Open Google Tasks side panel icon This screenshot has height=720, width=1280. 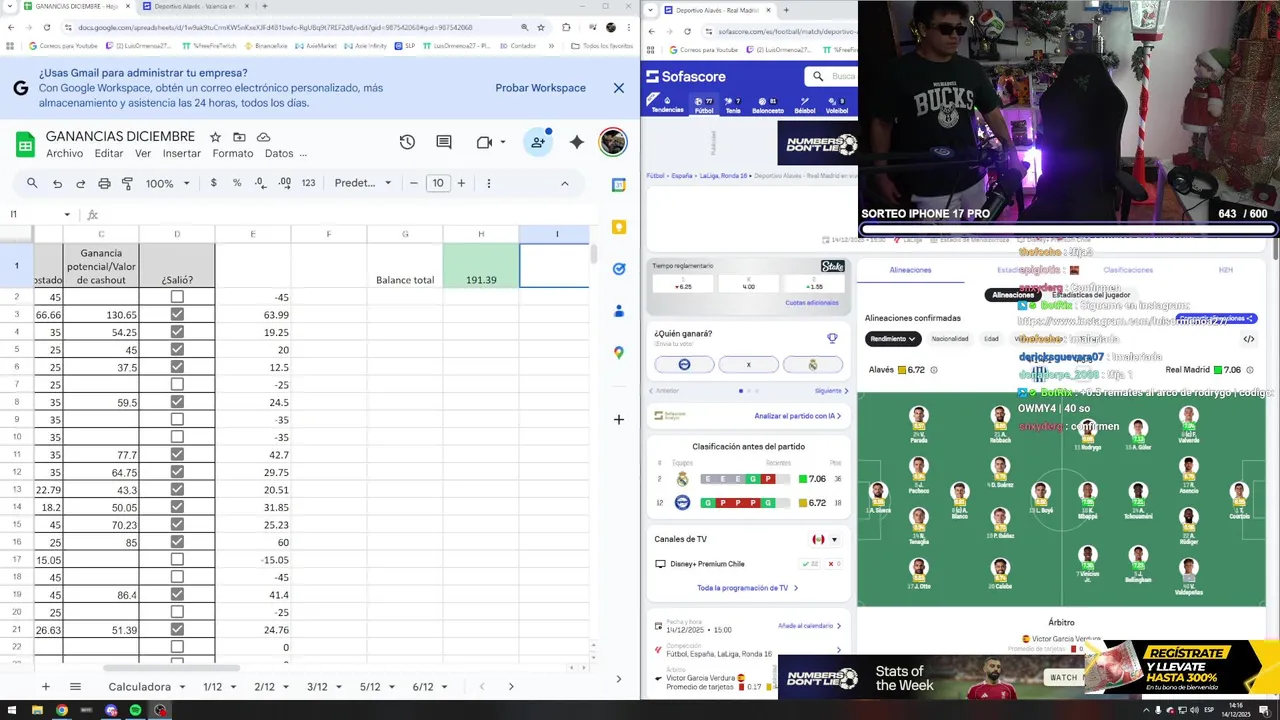619,269
